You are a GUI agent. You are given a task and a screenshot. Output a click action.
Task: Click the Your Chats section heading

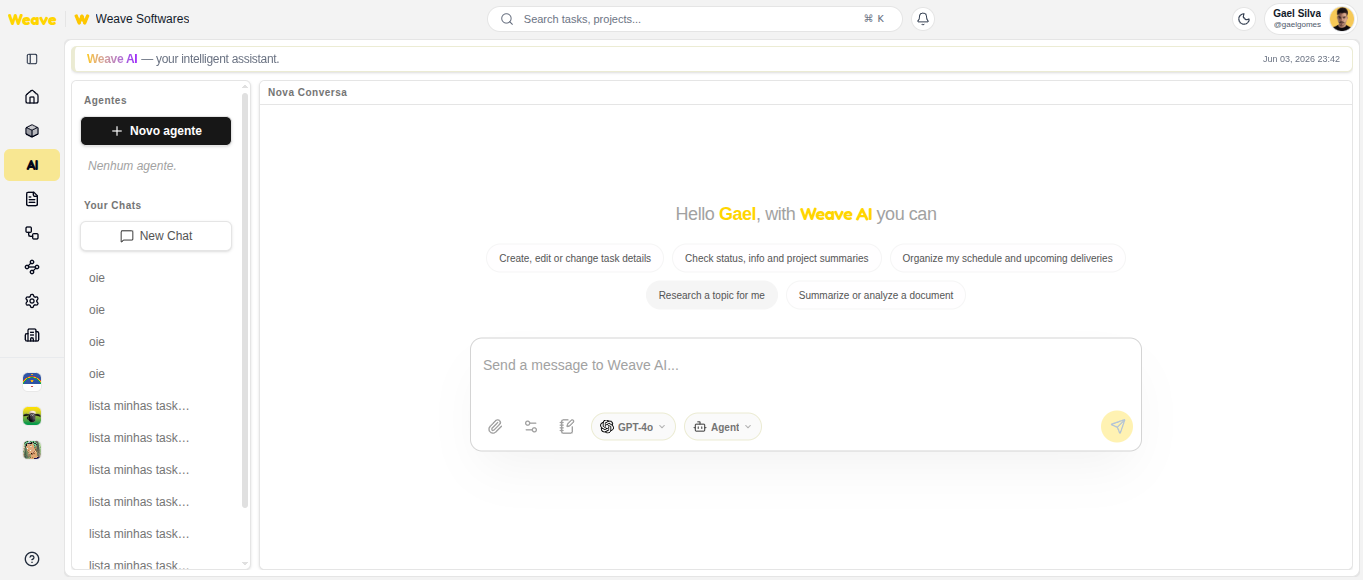(113, 205)
